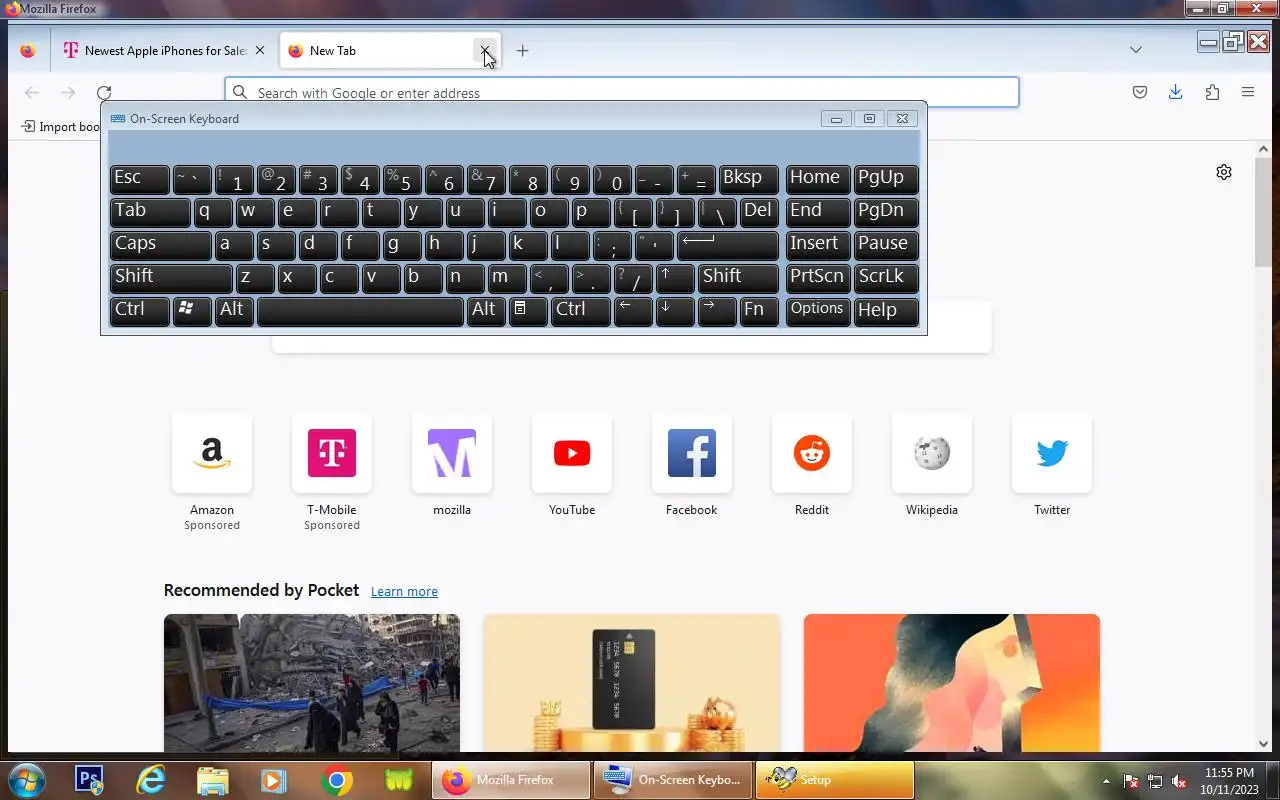Switch to Setup taskbar button

[x=835, y=780]
